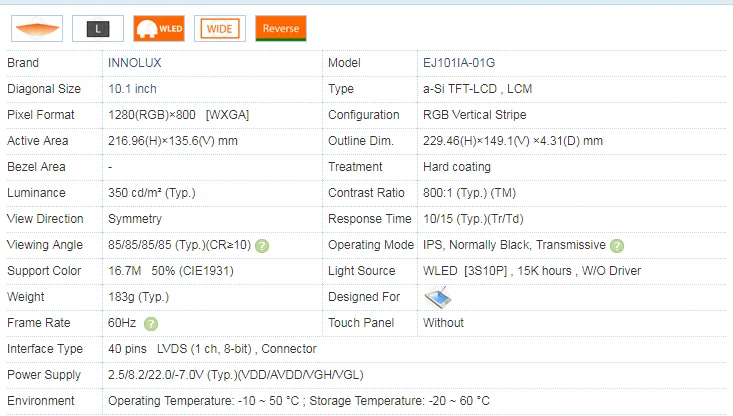Image resolution: width=733 pixels, height=416 pixels.
Task: Click the 'Power Supply' label
Action: coord(44,375)
